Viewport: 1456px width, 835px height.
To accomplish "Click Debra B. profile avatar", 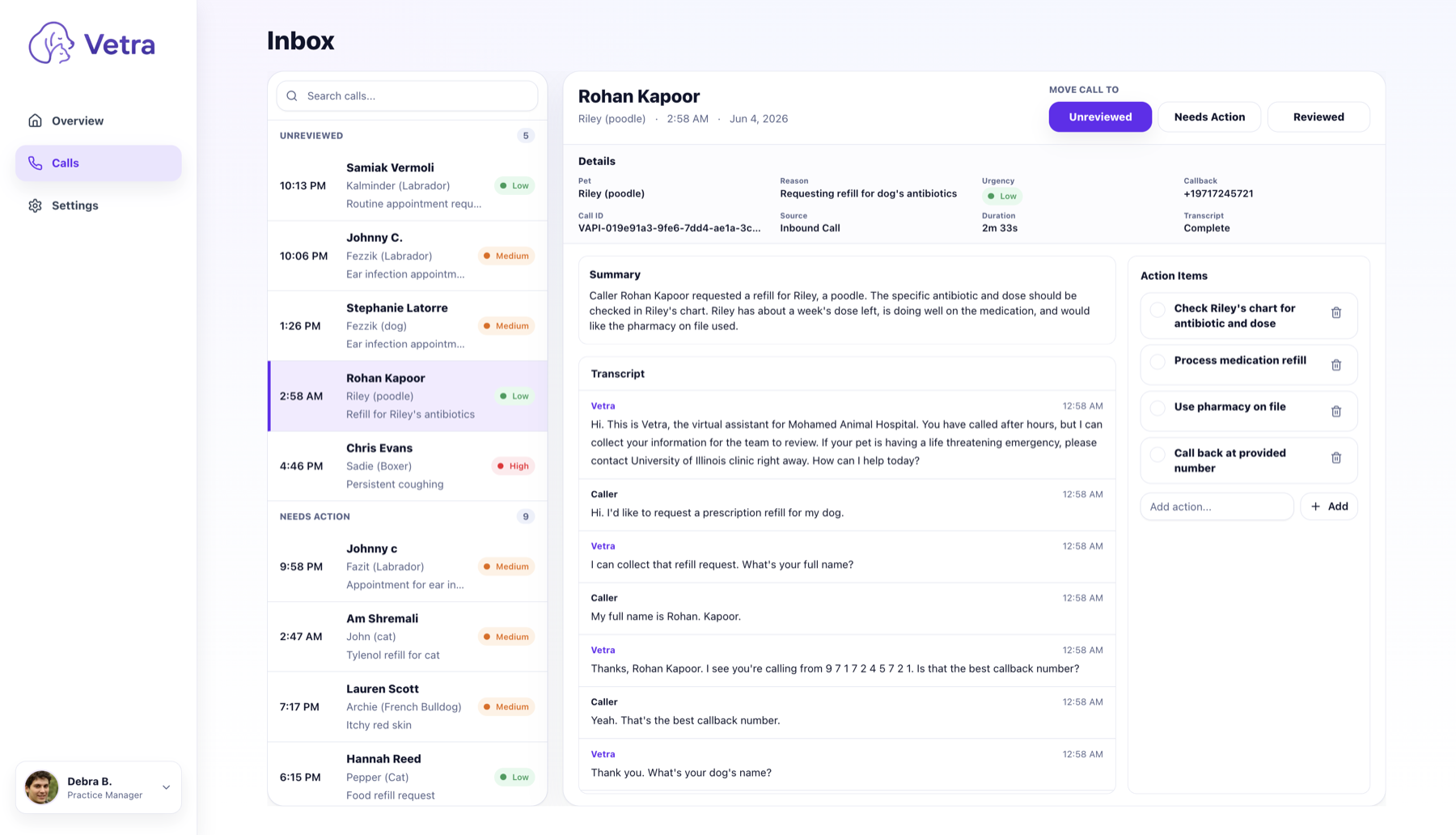I will pos(41,787).
